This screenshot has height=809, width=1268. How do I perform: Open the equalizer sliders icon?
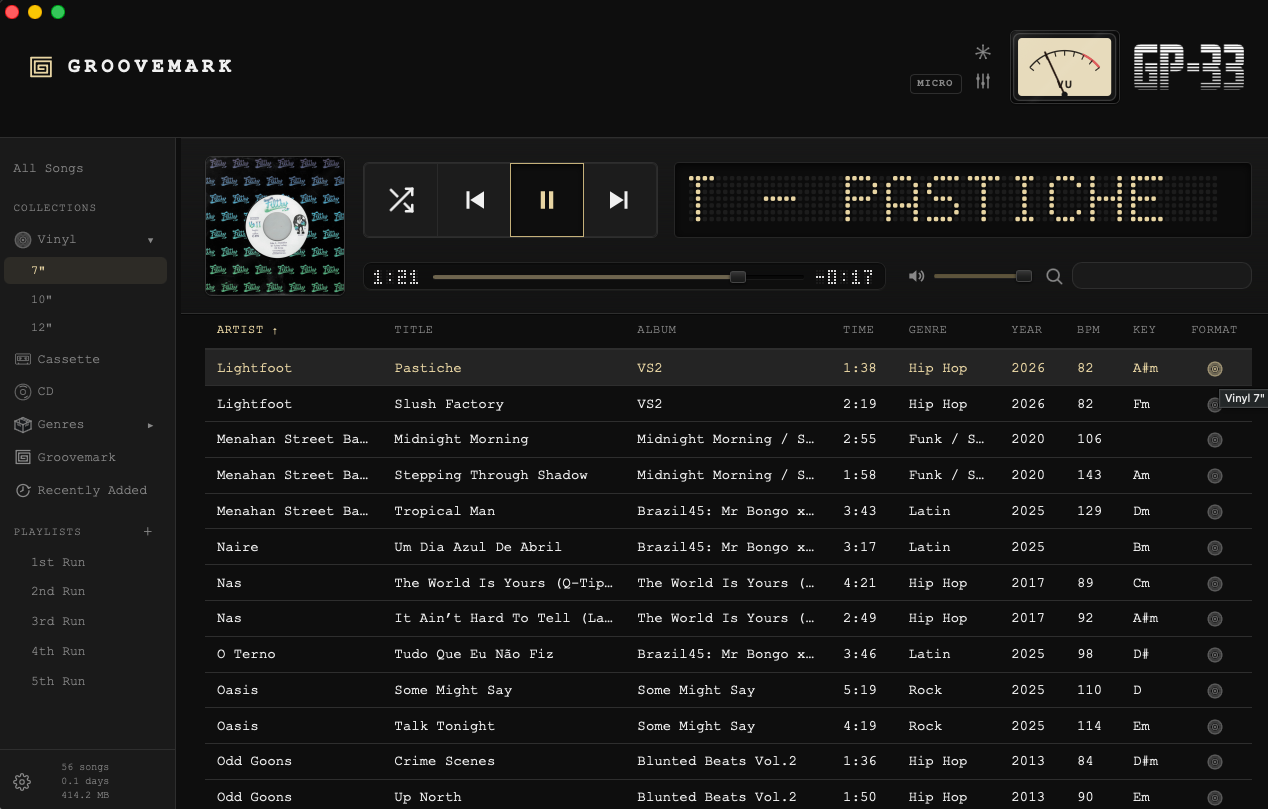click(983, 81)
